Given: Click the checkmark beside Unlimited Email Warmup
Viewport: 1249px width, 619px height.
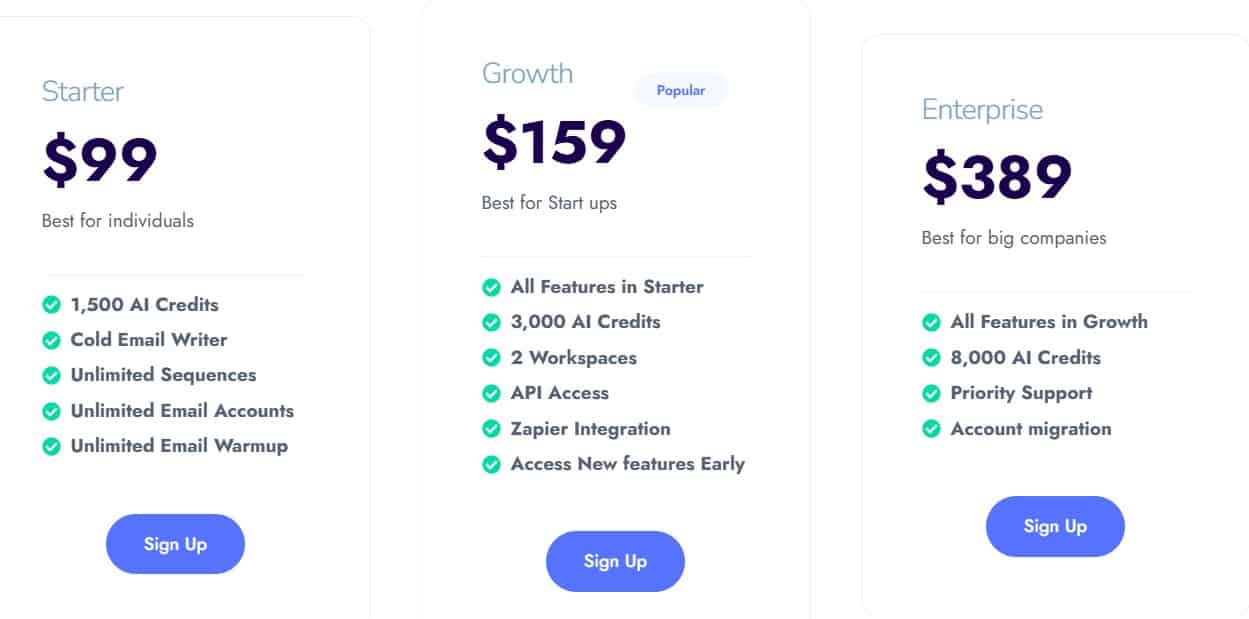Looking at the screenshot, I should (x=51, y=446).
